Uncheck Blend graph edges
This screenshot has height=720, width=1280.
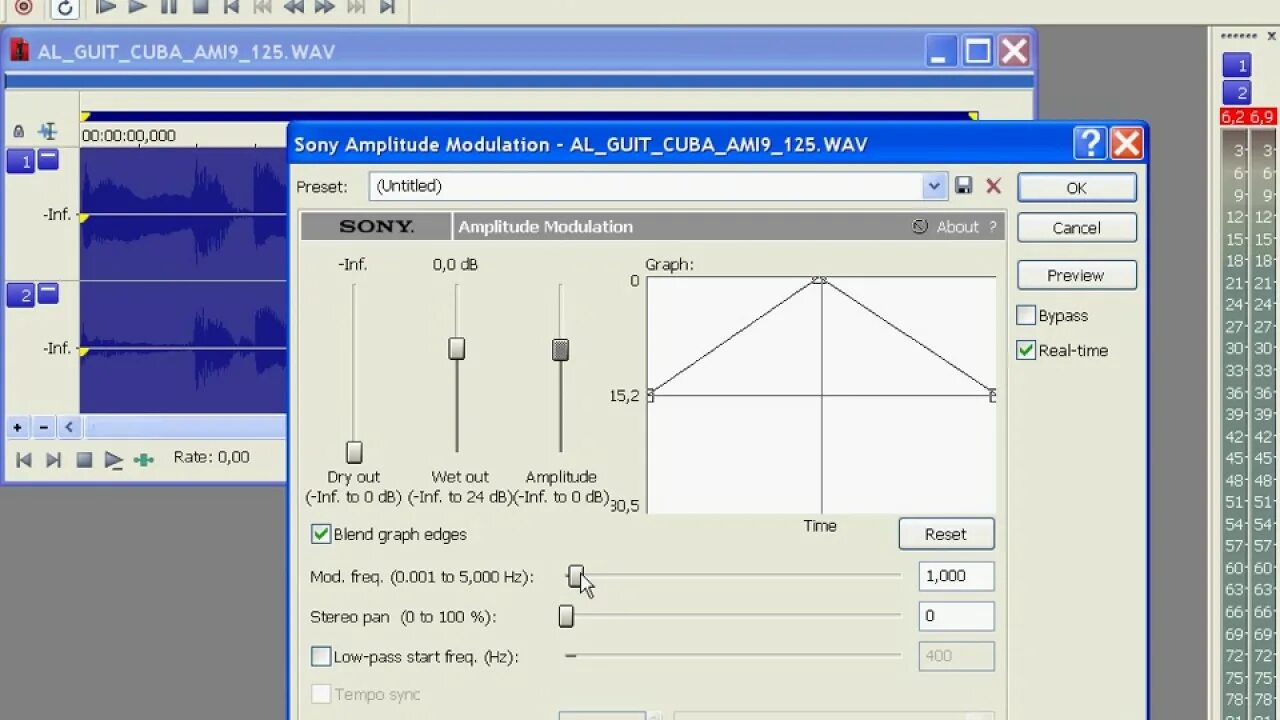pyautogui.click(x=321, y=534)
